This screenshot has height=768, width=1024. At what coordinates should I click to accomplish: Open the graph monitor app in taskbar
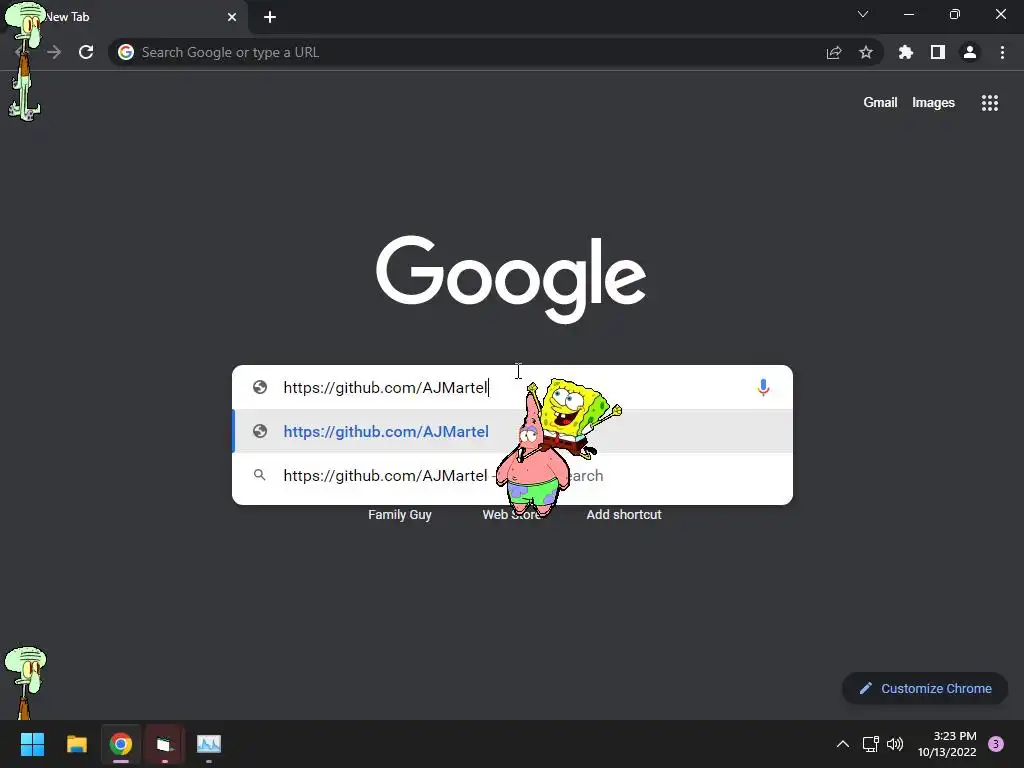(x=209, y=744)
